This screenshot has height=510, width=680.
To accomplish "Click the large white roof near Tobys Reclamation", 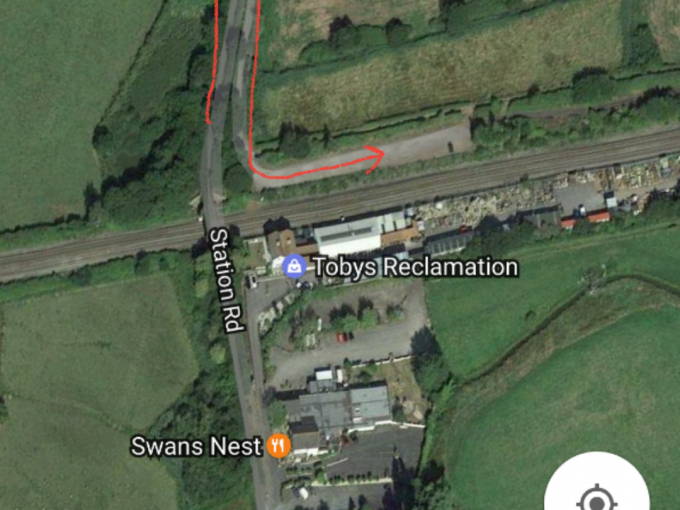I will (348, 237).
